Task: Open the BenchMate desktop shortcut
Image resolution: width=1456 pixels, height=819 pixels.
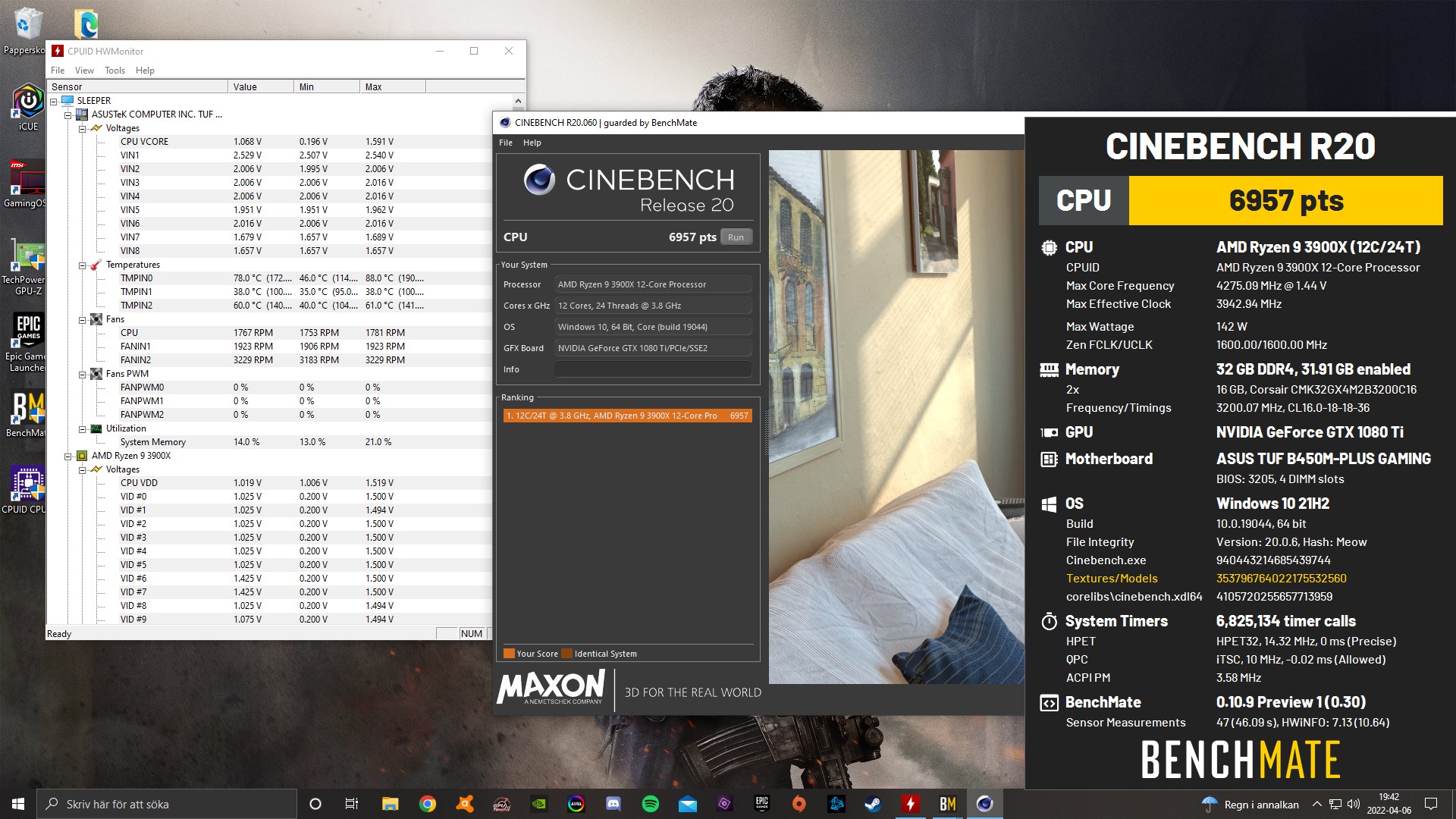Action: coord(26,415)
